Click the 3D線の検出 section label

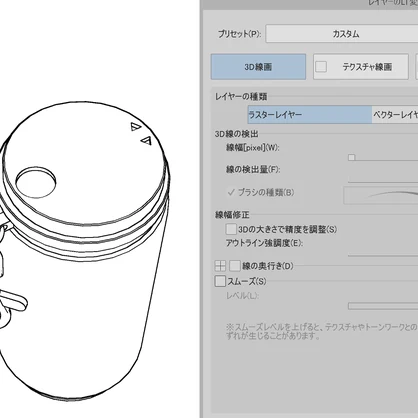[x=237, y=134]
